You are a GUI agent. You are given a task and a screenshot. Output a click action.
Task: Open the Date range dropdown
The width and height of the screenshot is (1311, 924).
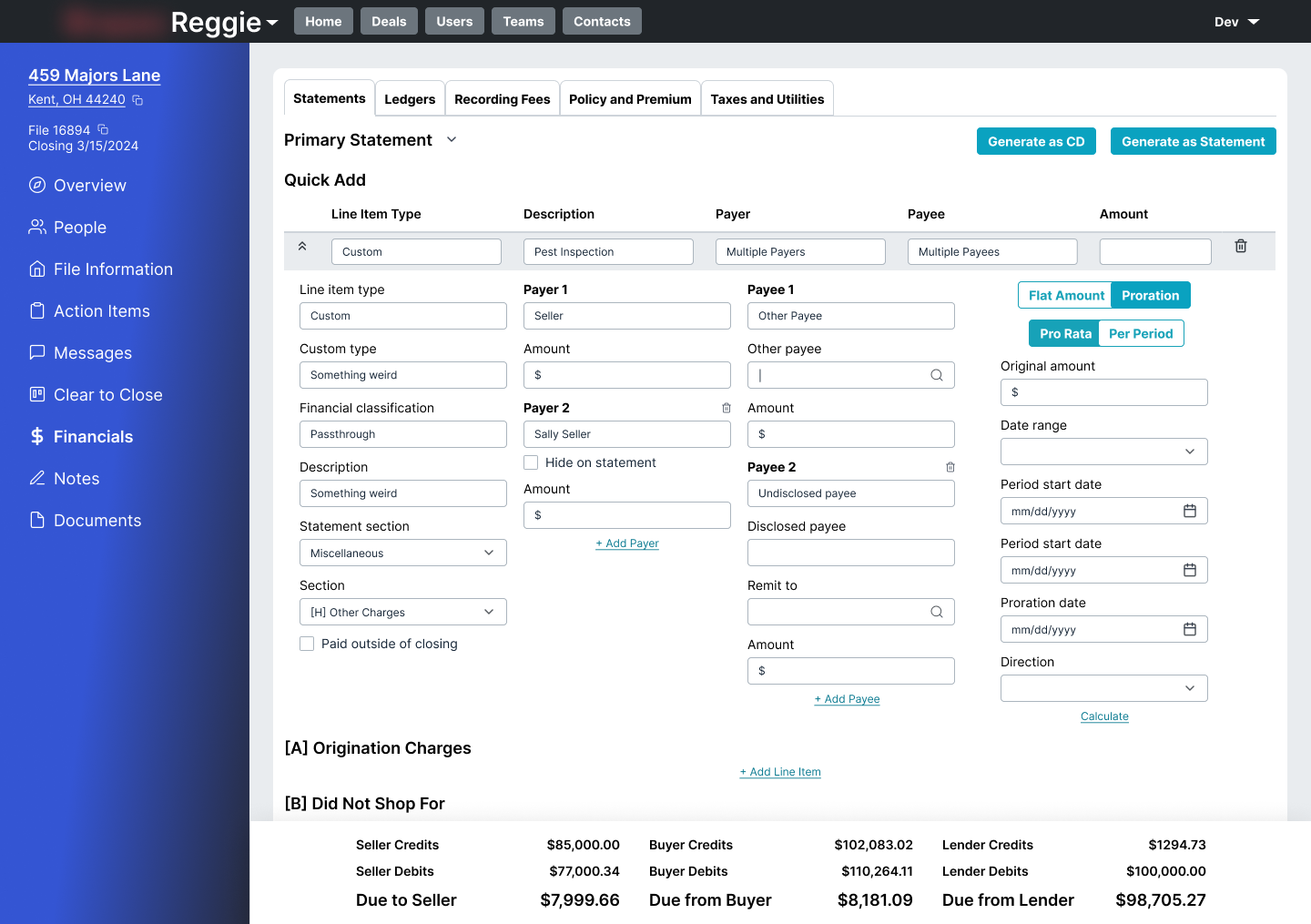pos(1104,452)
